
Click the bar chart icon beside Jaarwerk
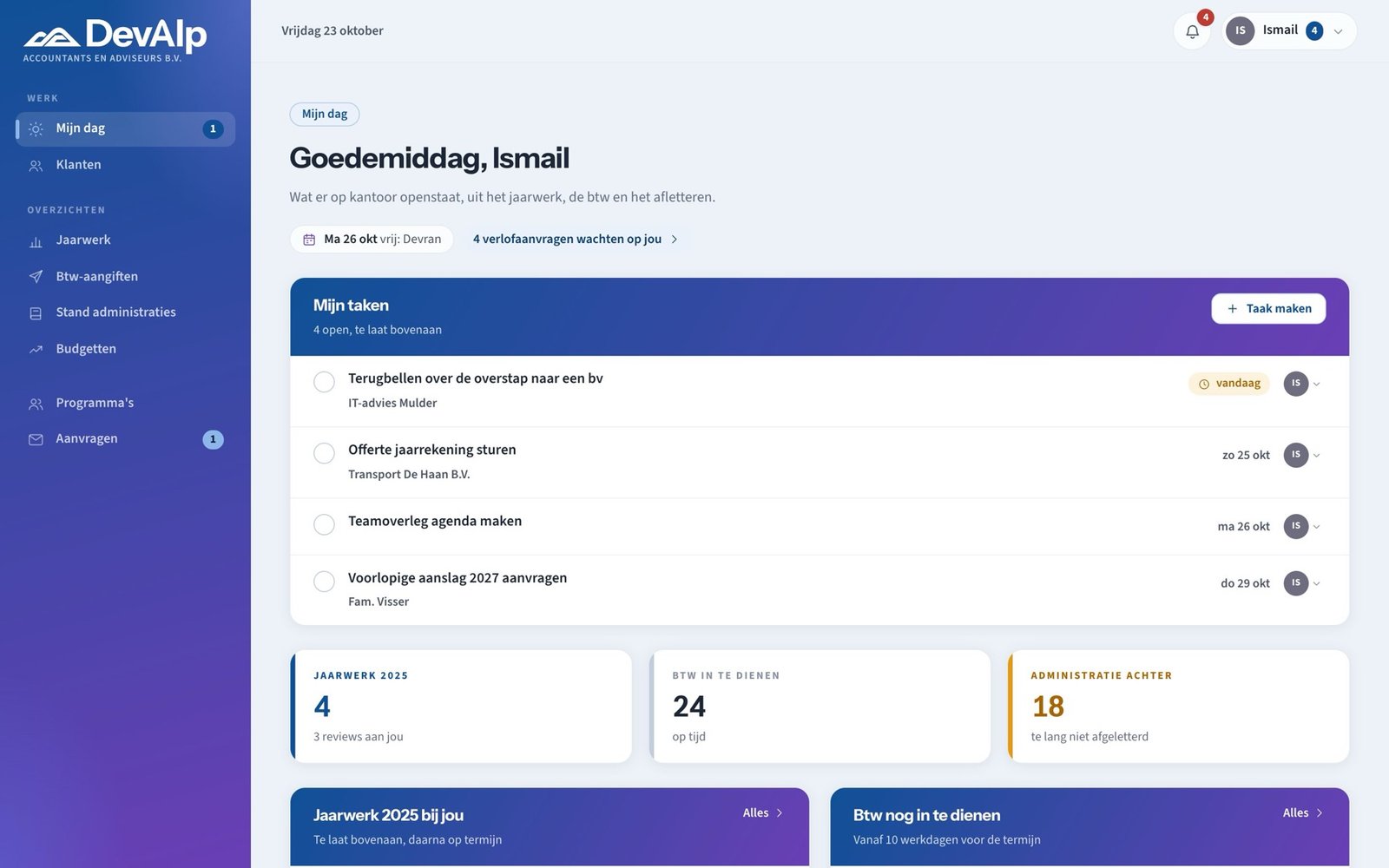click(x=36, y=240)
